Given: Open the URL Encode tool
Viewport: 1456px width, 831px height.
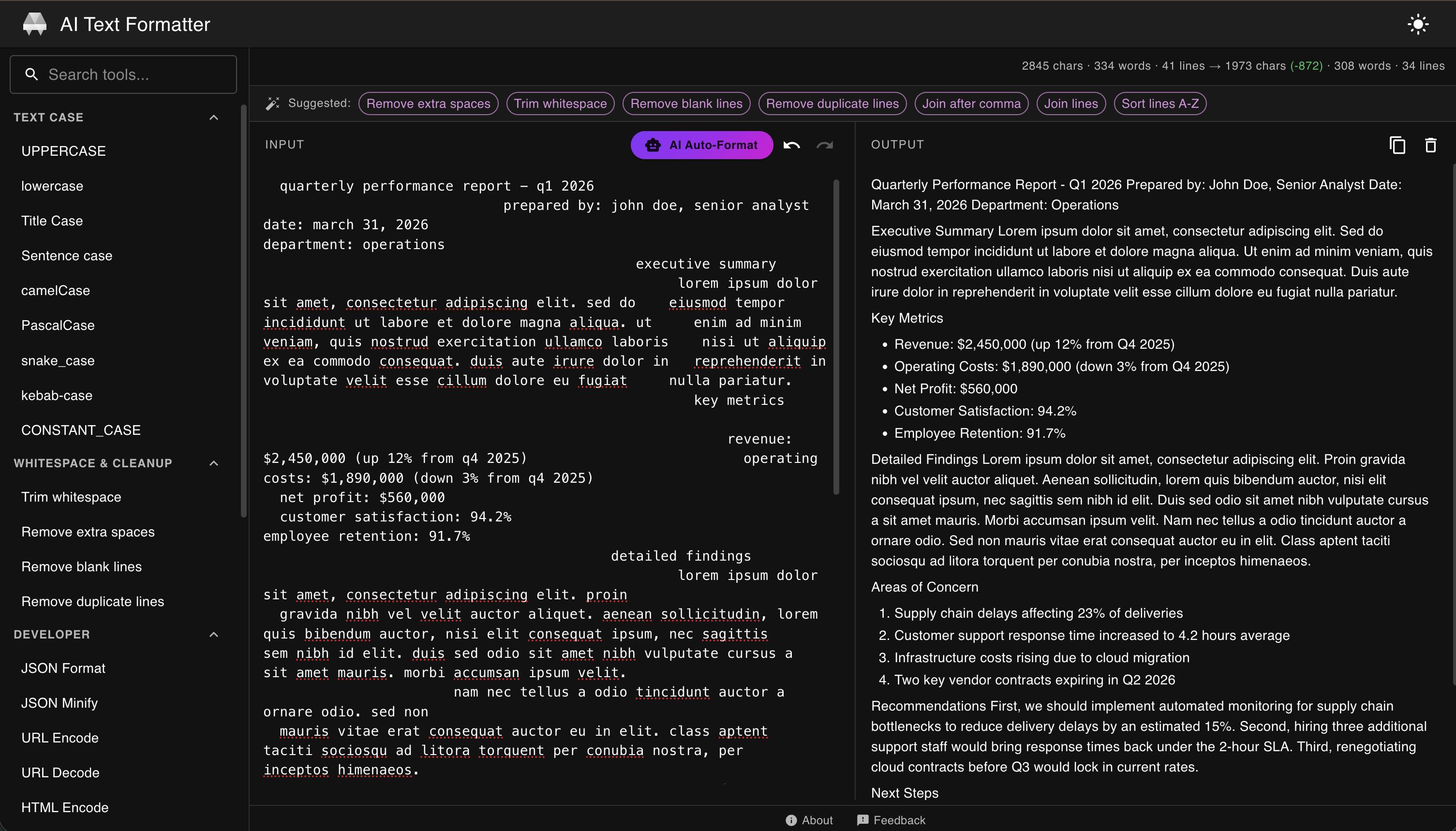Looking at the screenshot, I should point(59,738).
